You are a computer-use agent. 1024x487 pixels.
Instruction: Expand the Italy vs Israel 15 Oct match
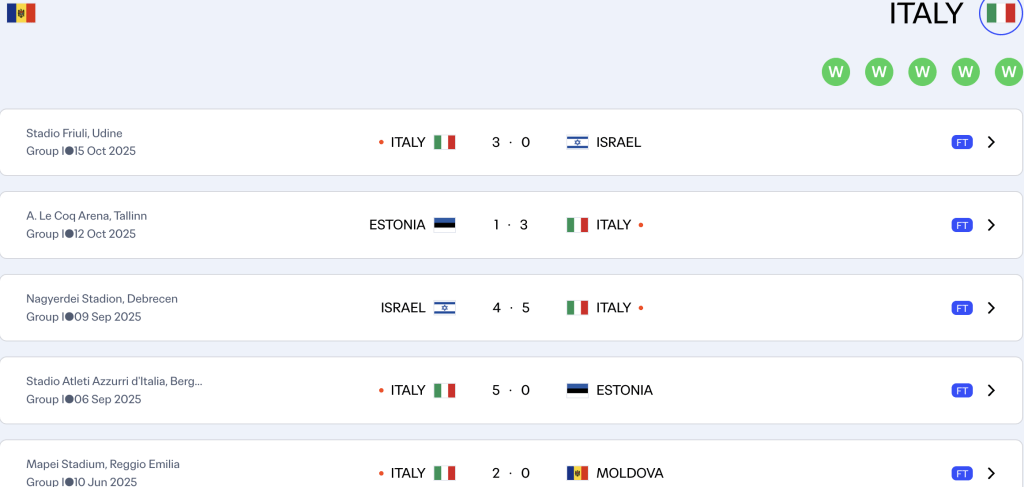click(991, 142)
